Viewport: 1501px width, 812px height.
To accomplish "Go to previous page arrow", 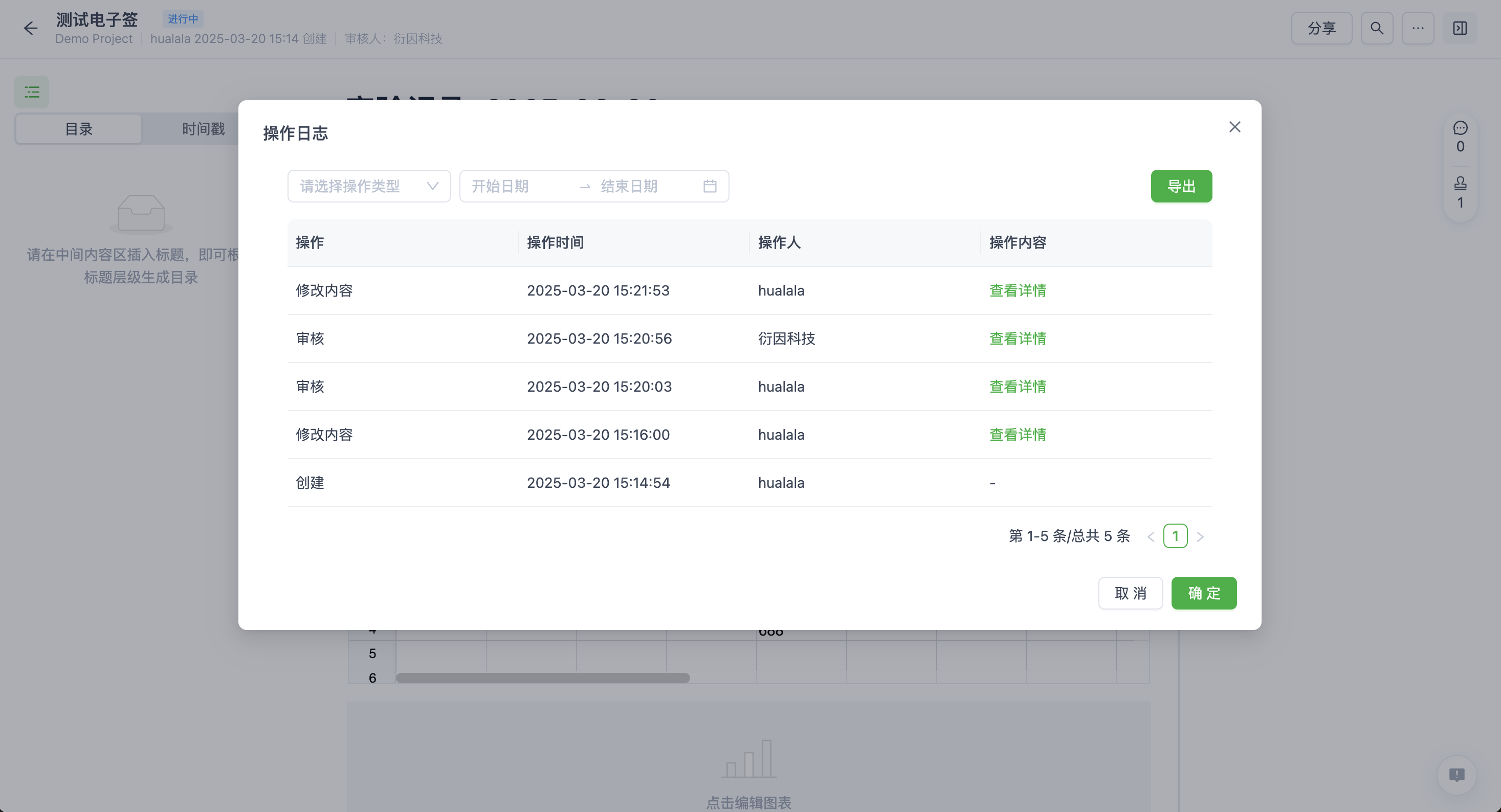I will pyautogui.click(x=1150, y=536).
